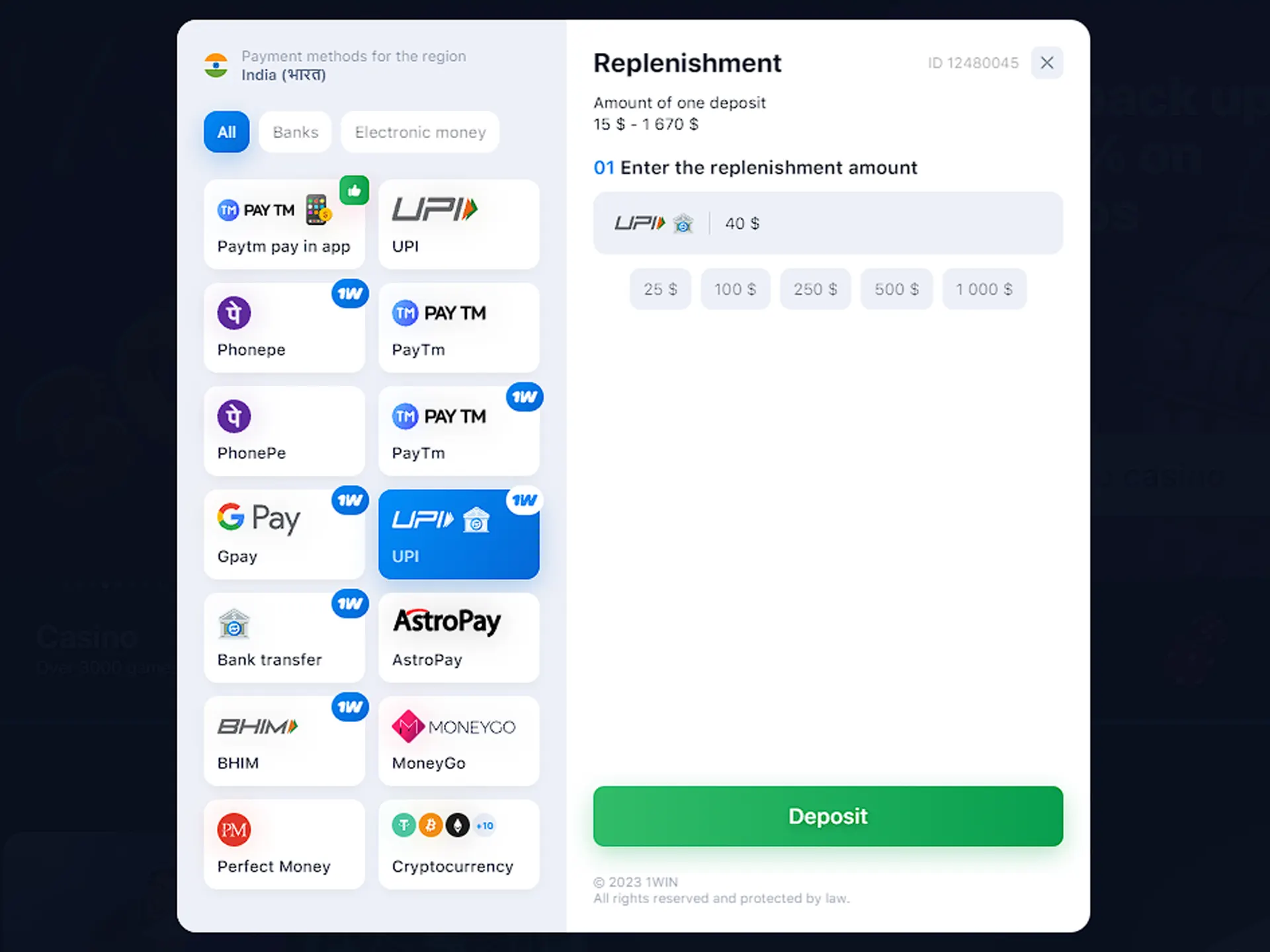Switch to the Banks filter tab

296,131
